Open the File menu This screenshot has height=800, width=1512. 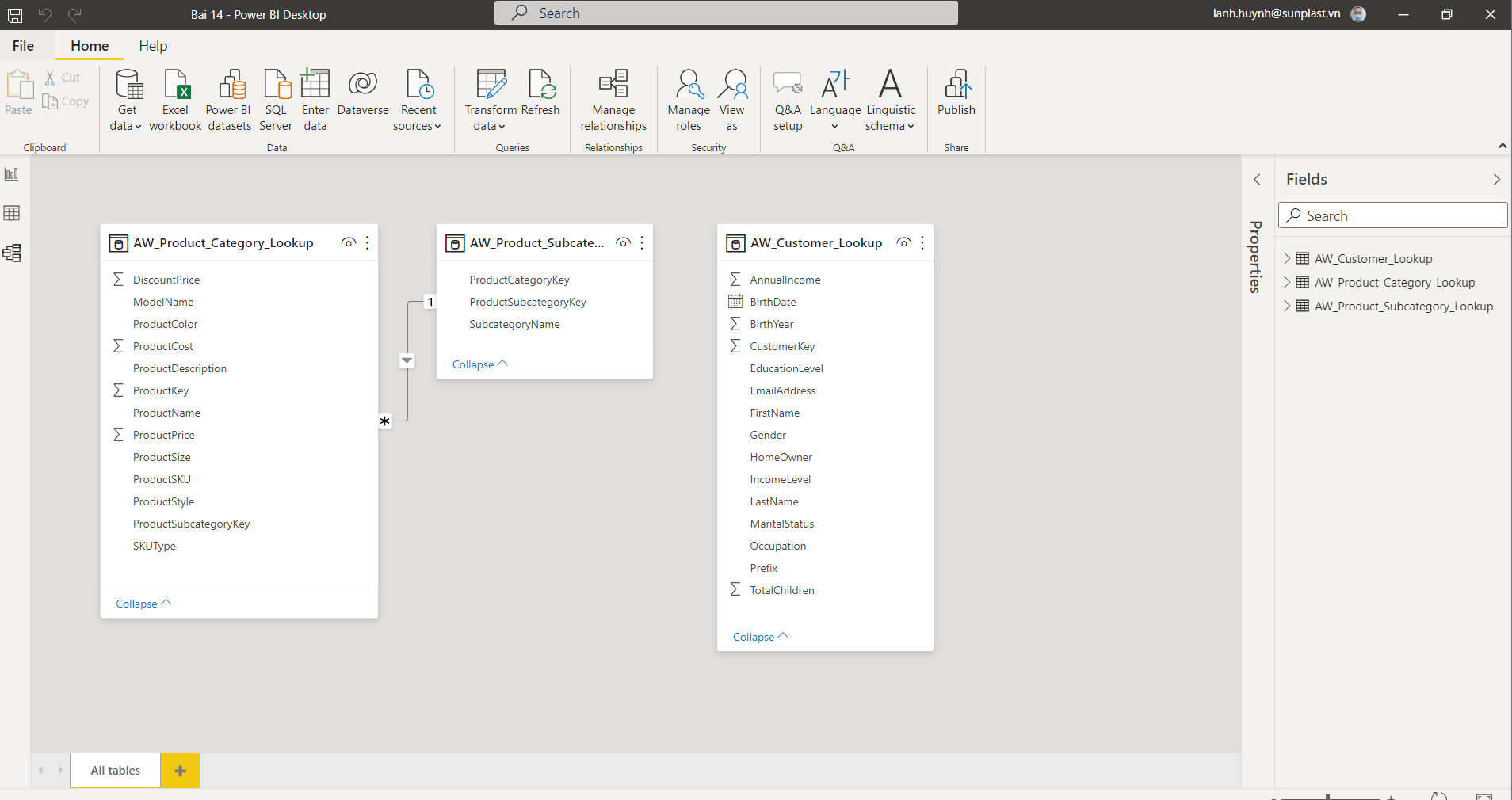click(x=23, y=46)
